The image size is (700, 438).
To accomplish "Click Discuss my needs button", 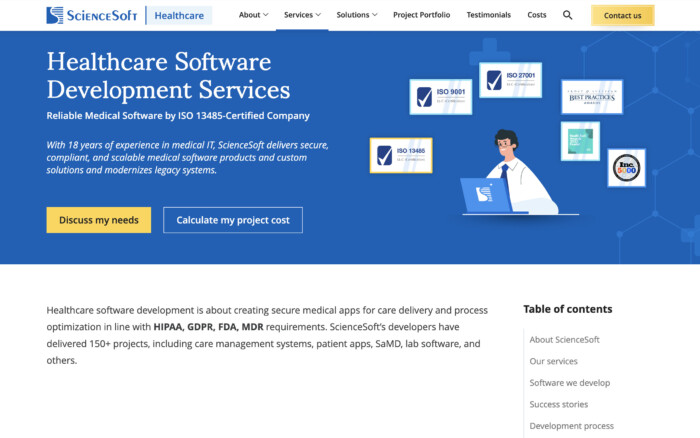I will tap(99, 220).
